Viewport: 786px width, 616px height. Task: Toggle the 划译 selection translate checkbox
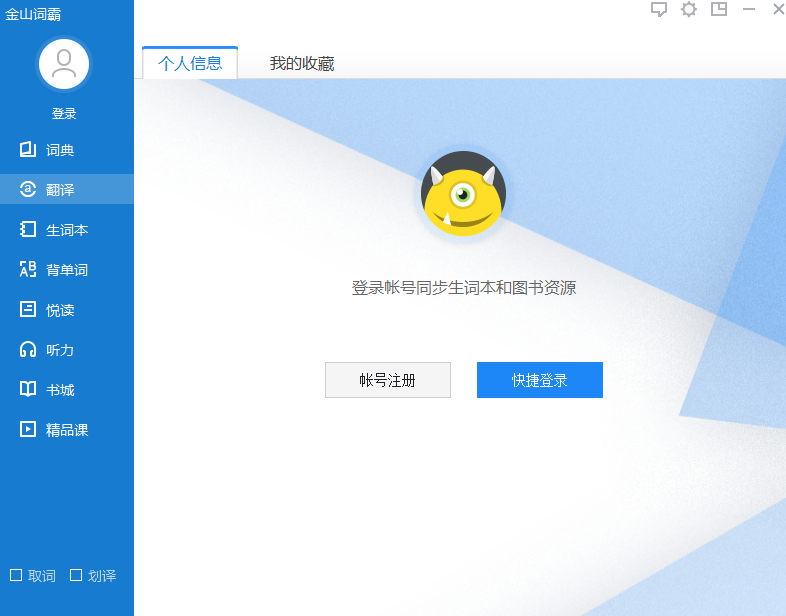(x=76, y=575)
